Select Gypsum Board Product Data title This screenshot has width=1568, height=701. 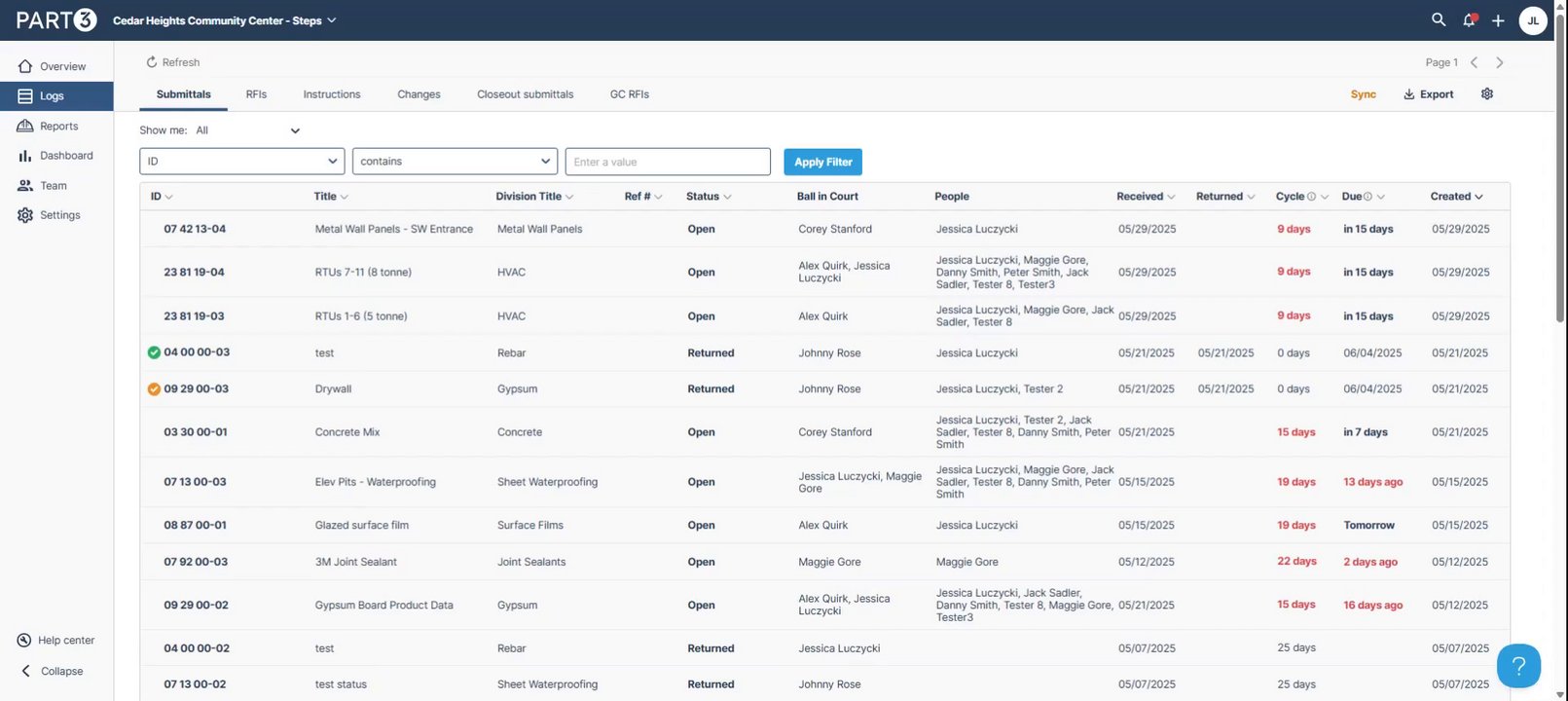pos(384,605)
